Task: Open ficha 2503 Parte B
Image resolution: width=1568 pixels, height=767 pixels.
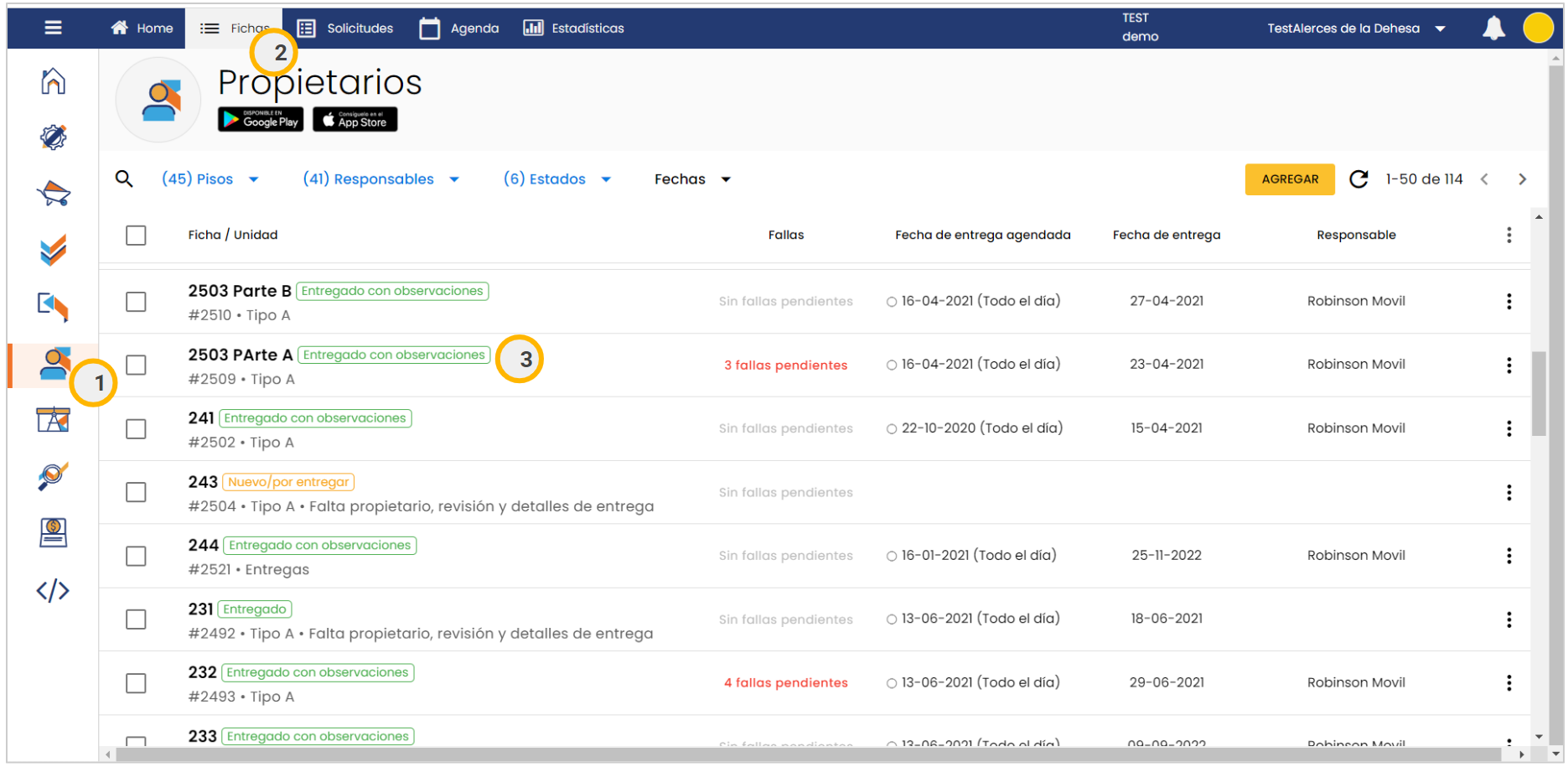Action: (240, 291)
